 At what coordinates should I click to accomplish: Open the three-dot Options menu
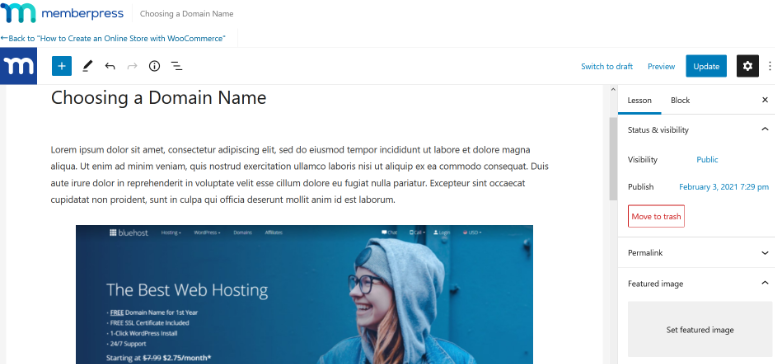(770, 66)
